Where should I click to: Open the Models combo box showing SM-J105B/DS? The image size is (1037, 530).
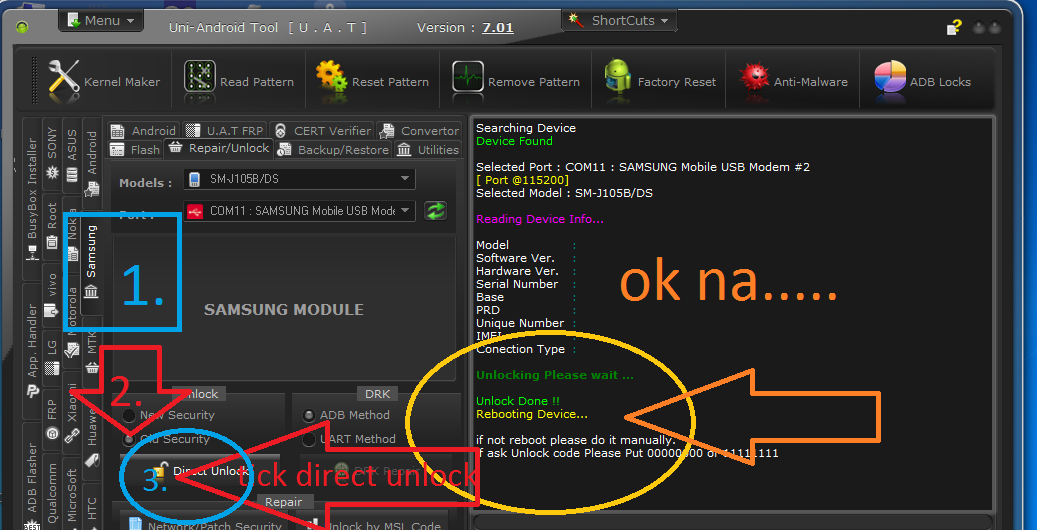pos(299,179)
